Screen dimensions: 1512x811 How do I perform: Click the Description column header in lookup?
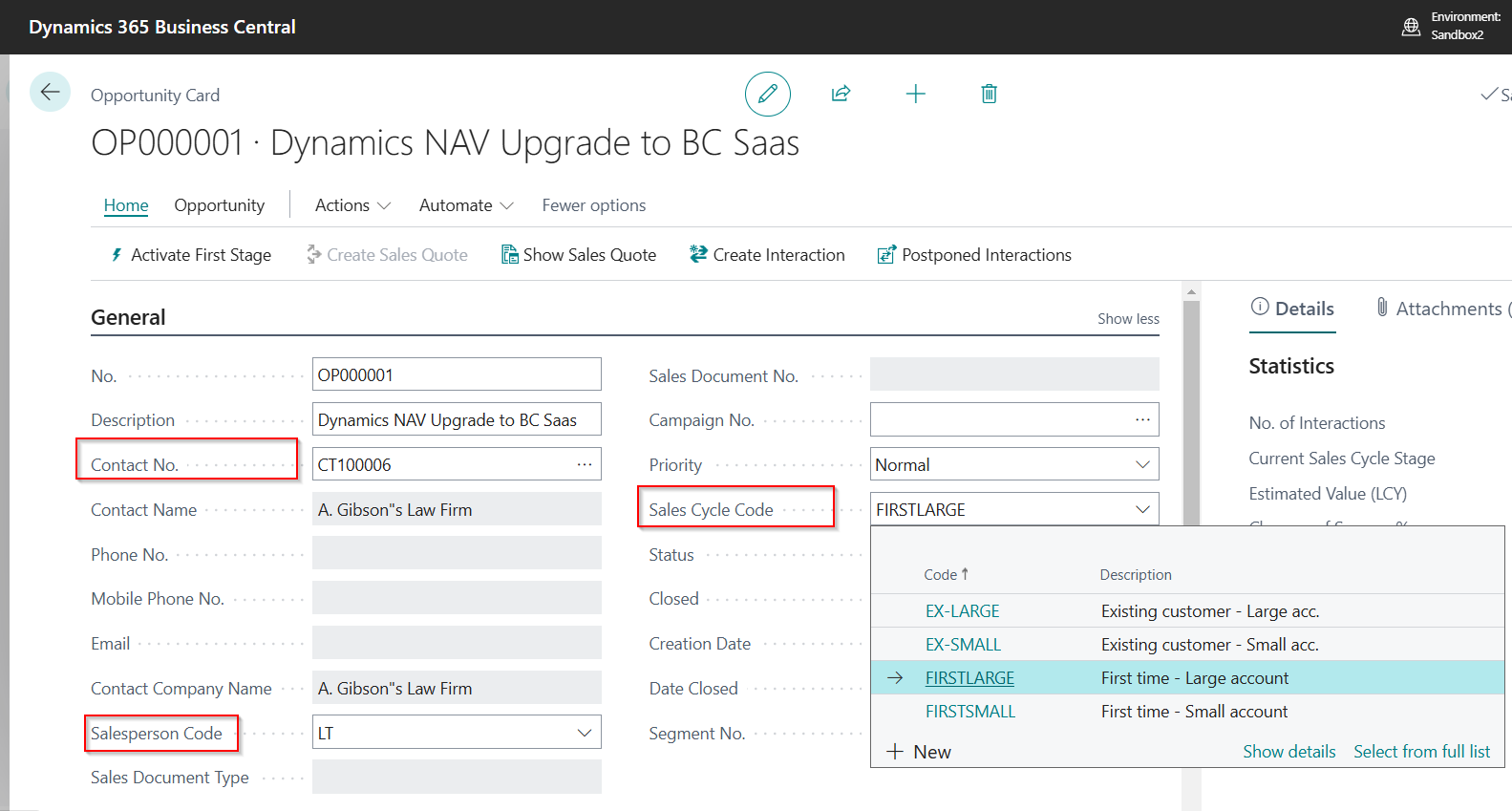tap(1136, 574)
